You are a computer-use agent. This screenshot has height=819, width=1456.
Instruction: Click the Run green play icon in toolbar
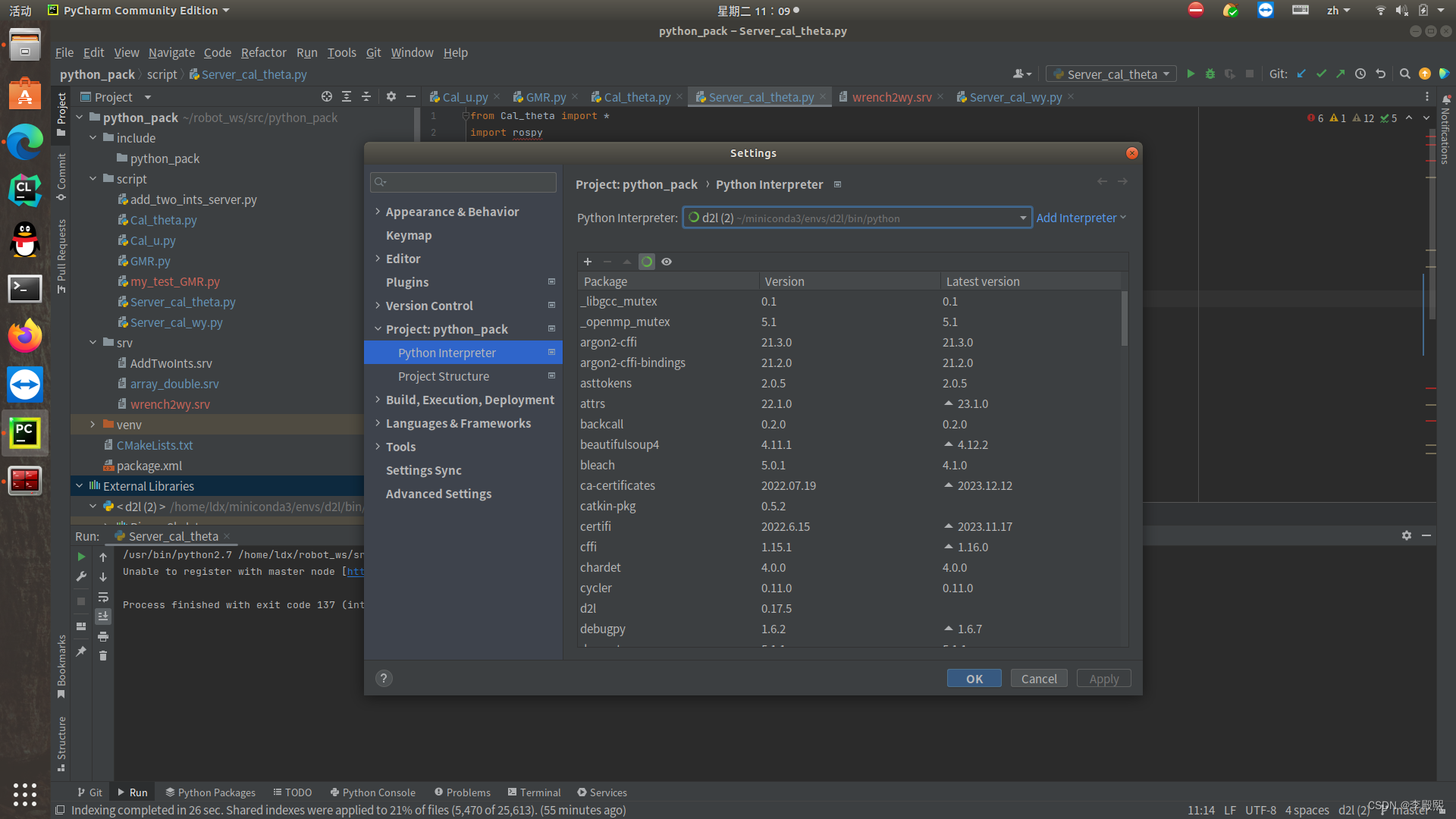[x=1191, y=74]
